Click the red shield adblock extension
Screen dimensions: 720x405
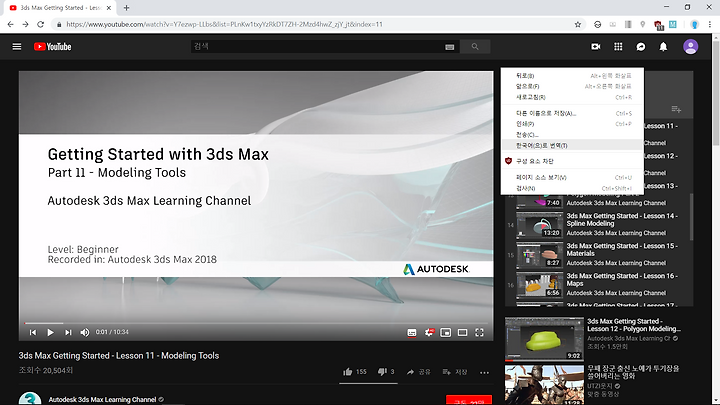pos(658,25)
